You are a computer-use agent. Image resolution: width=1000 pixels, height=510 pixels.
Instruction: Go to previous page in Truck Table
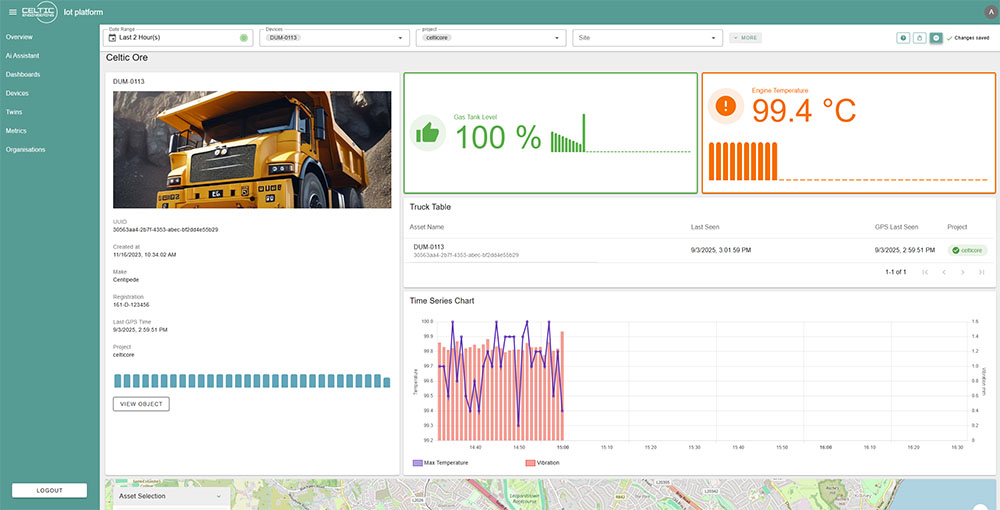tap(944, 272)
